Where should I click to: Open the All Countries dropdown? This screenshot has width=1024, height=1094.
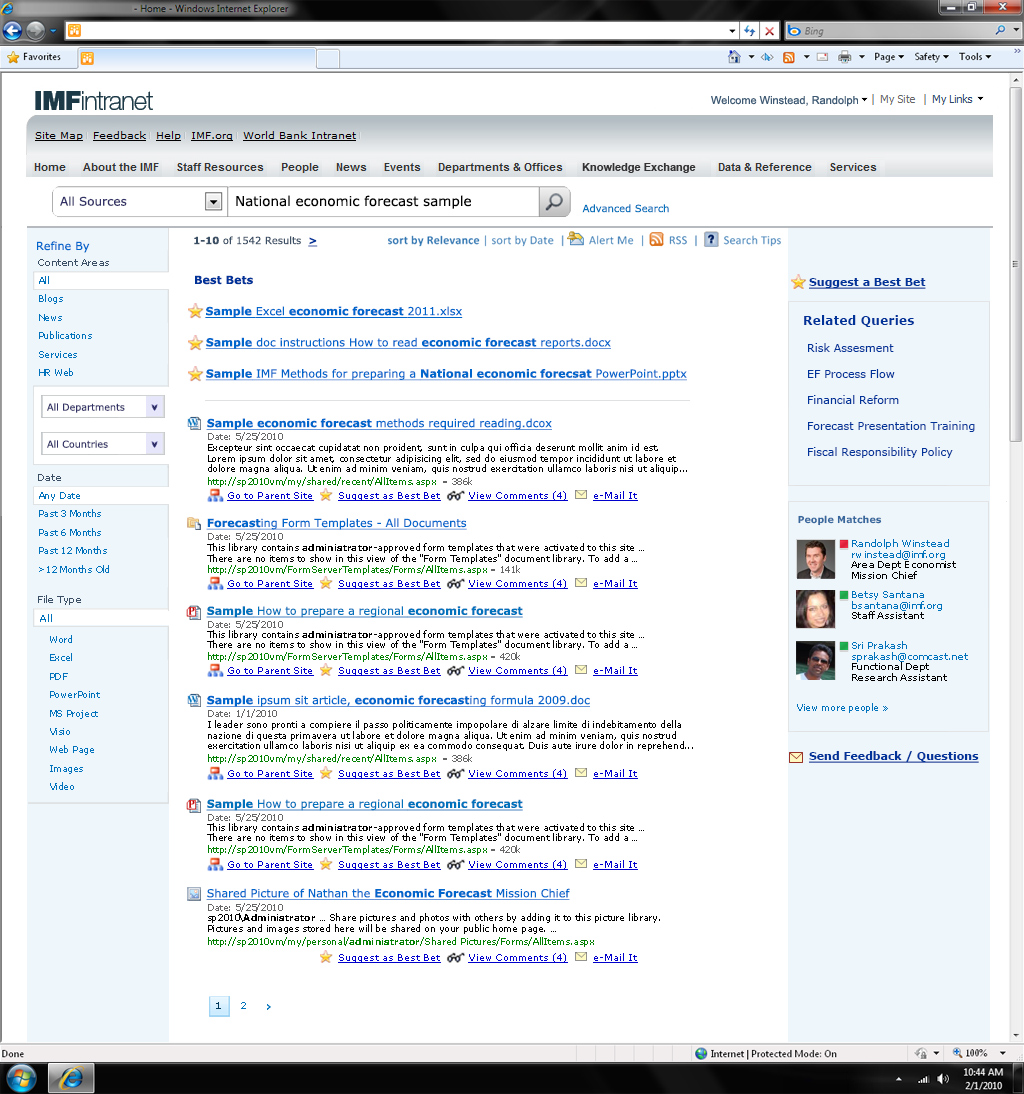[103, 444]
